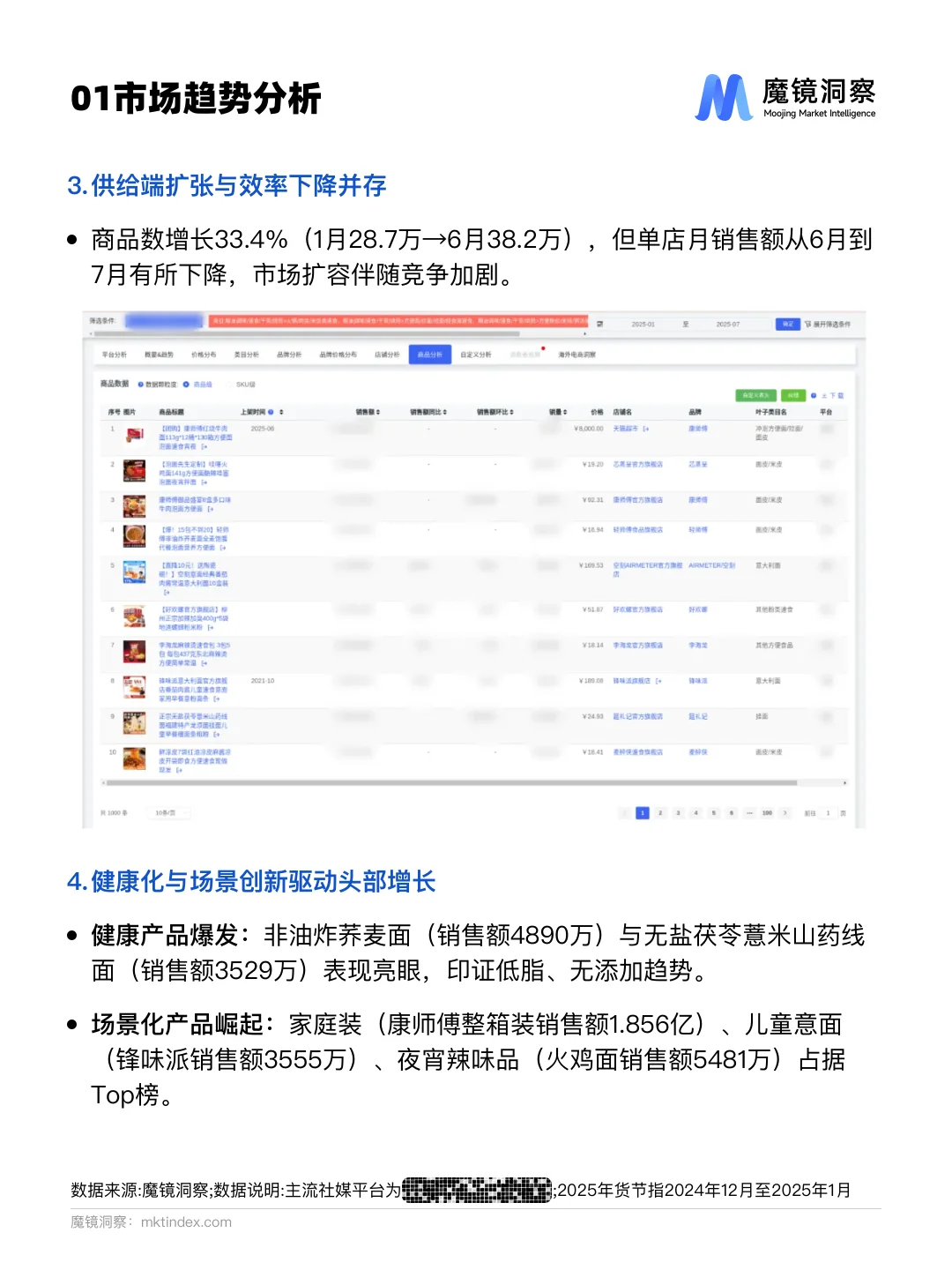
Task: Select pagination page 1
Action: point(643,813)
